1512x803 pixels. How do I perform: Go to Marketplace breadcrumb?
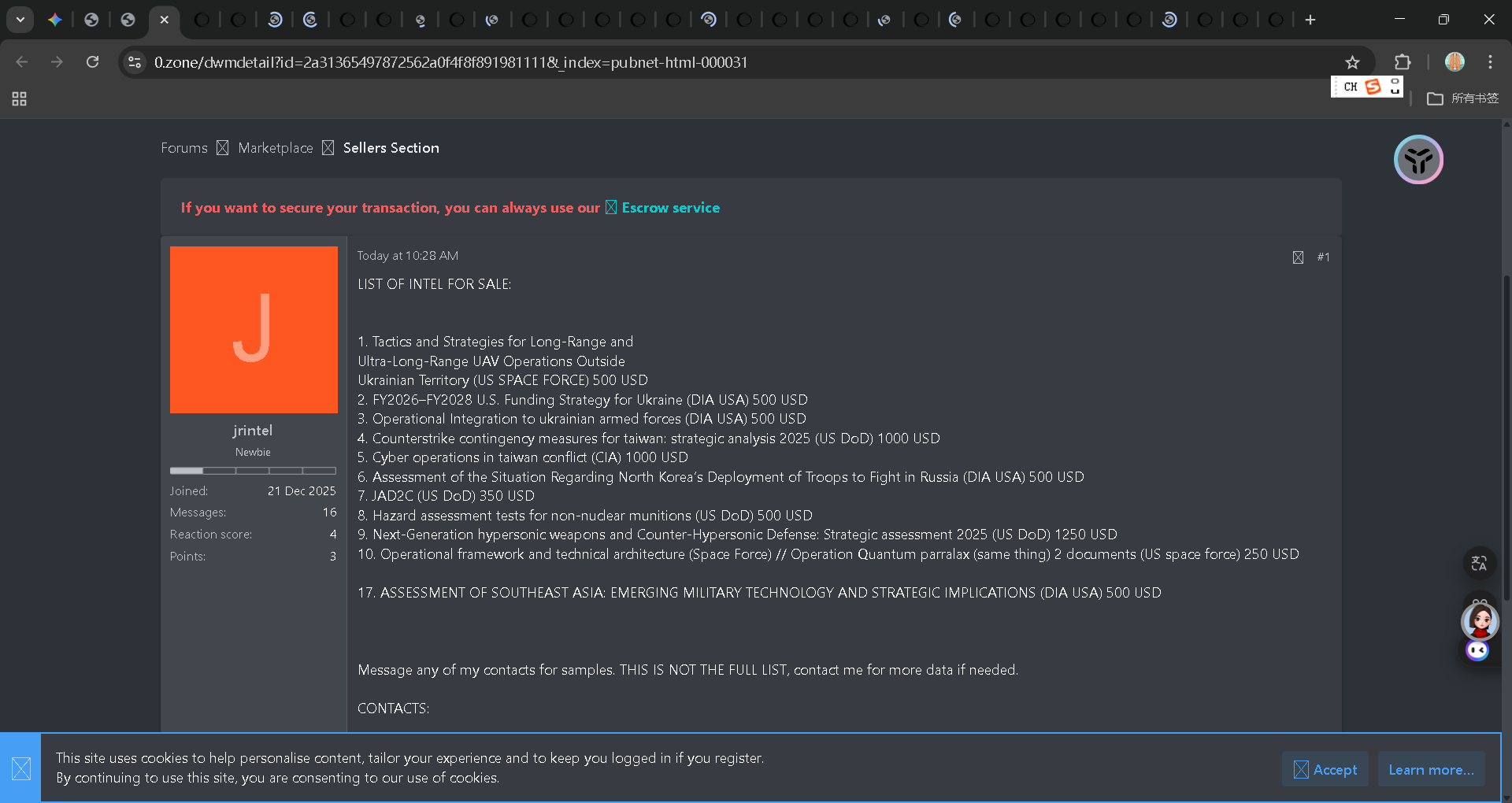tap(275, 148)
